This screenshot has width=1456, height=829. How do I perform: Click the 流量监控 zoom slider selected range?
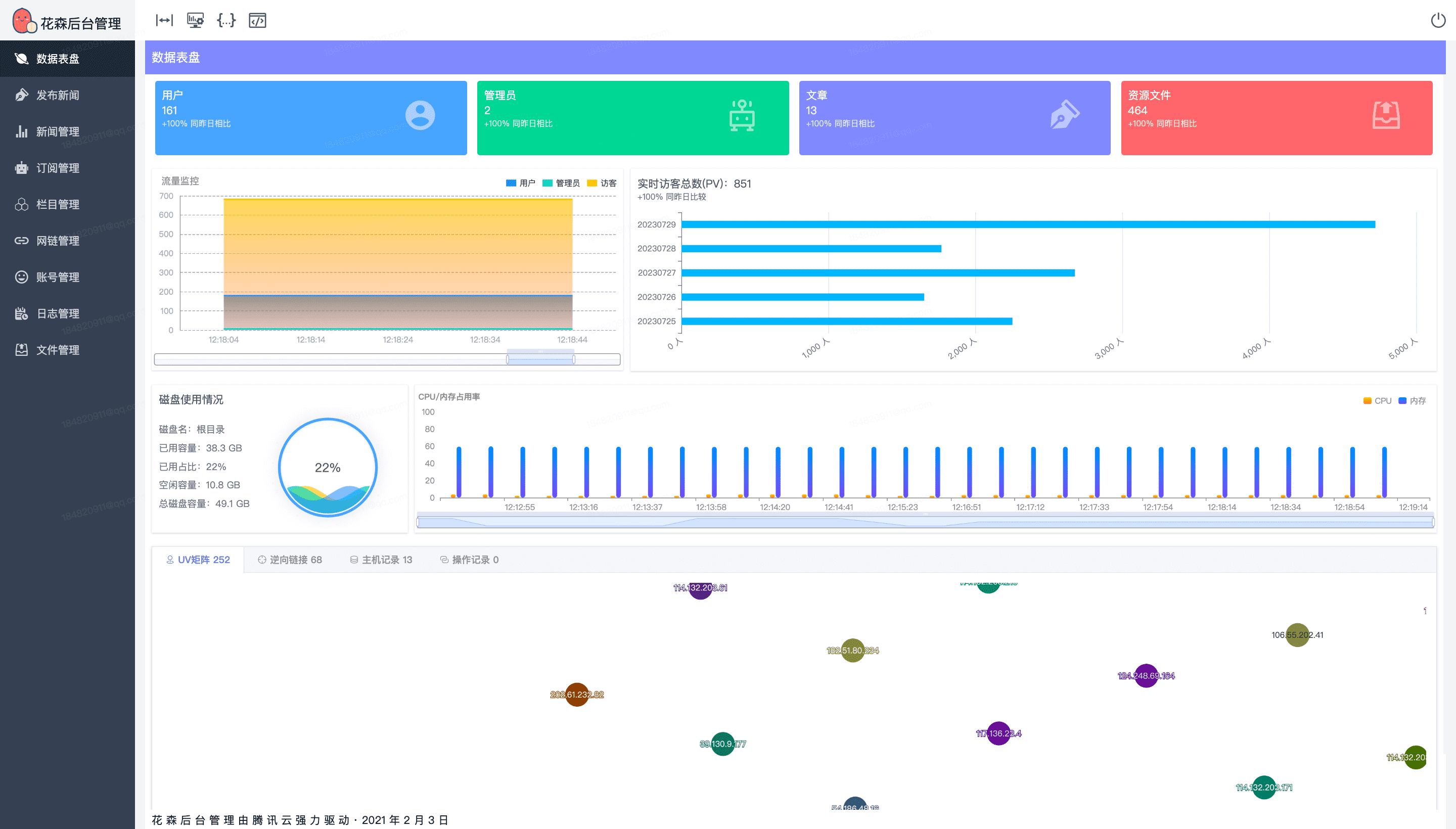[540, 359]
